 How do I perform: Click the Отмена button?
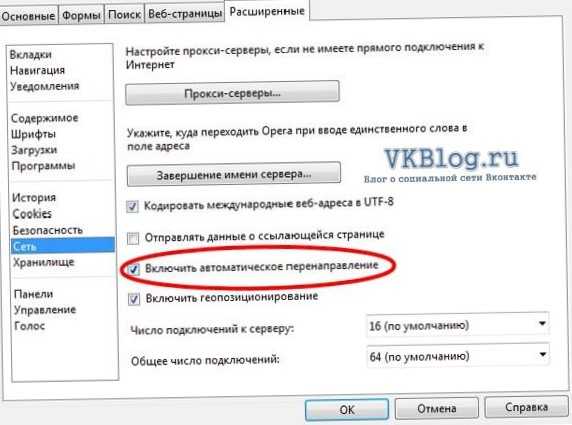(437, 408)
